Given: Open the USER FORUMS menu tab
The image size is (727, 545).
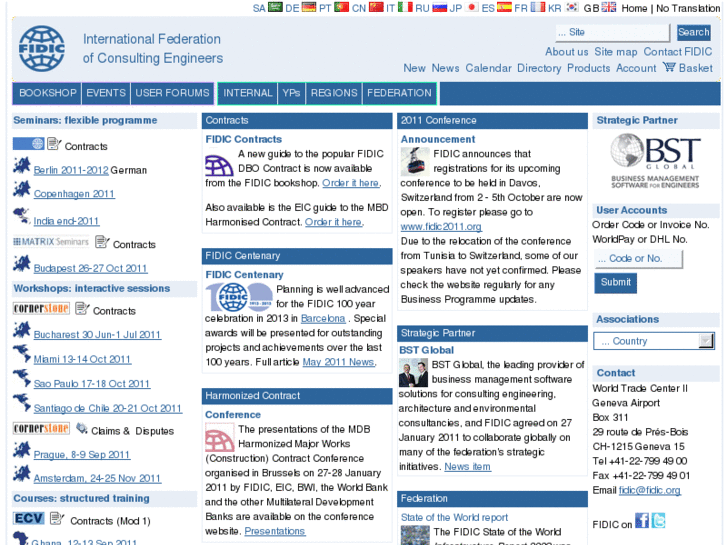Looking at the screenshot, I should coord(172,93).
